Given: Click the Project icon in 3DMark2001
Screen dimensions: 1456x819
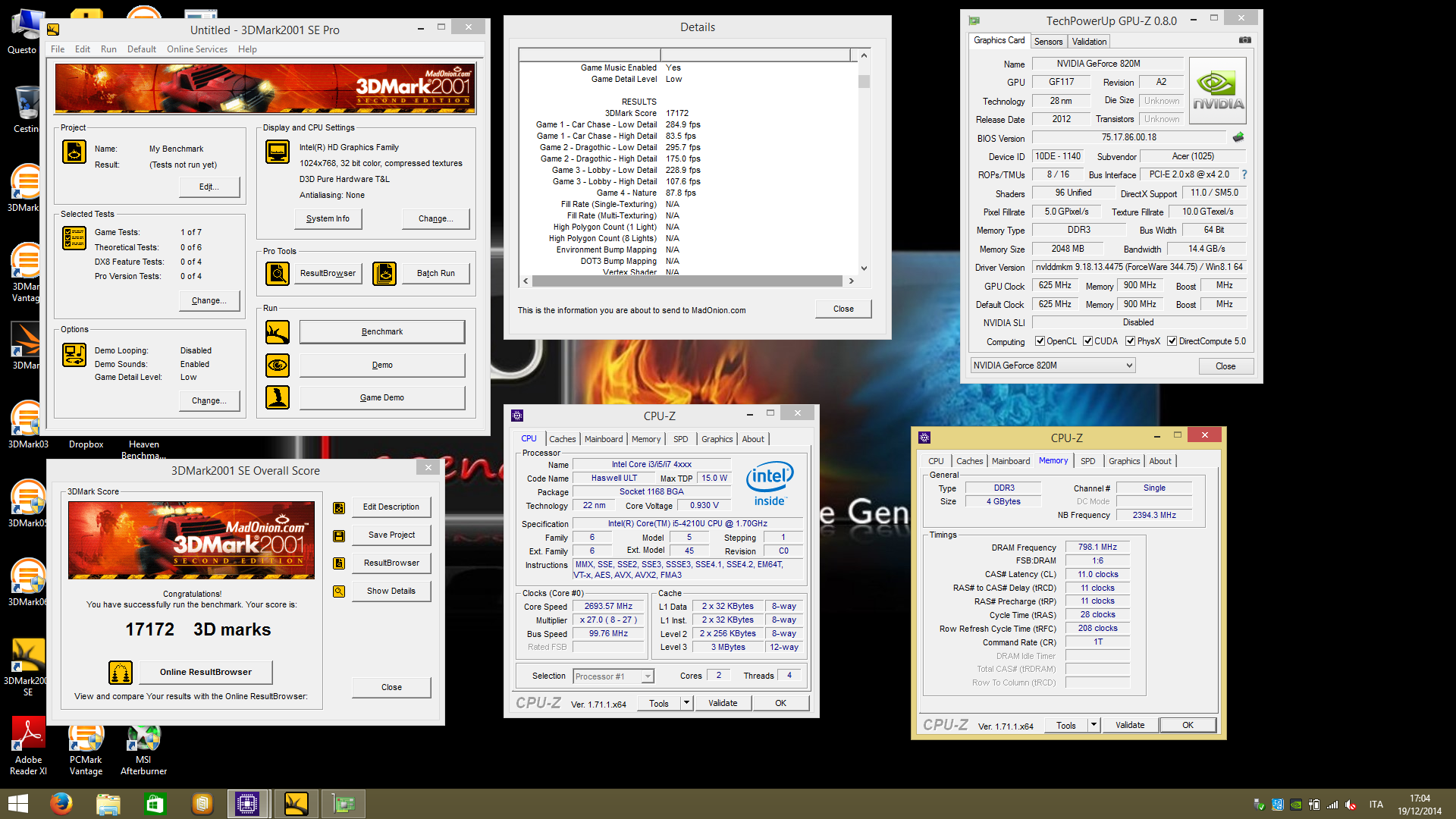Looking at the screenshot, I should [x=74, y=152].
